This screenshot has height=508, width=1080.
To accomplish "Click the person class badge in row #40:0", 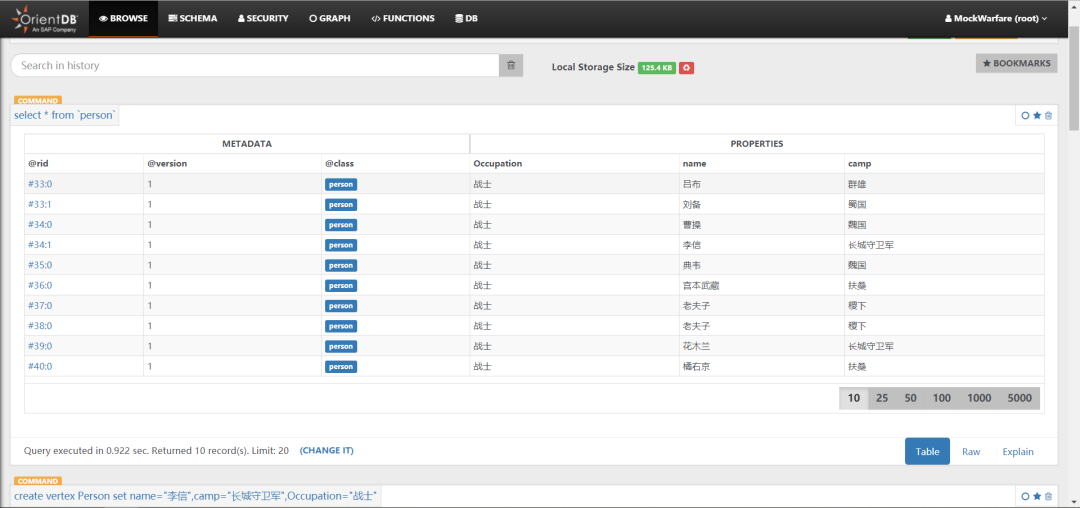I will (341, 367).
